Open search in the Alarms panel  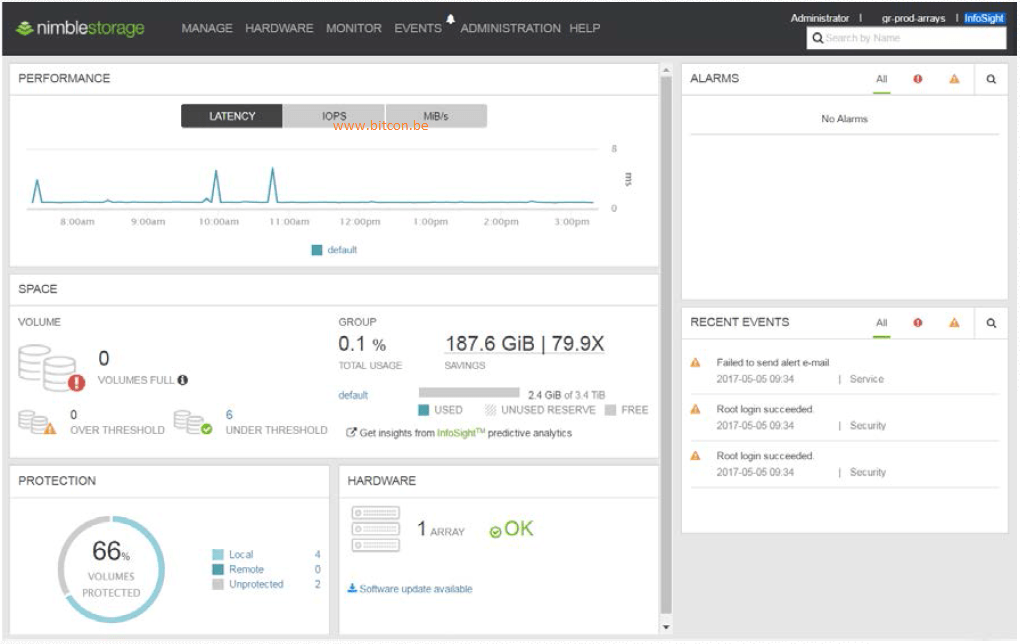point(991,79)
